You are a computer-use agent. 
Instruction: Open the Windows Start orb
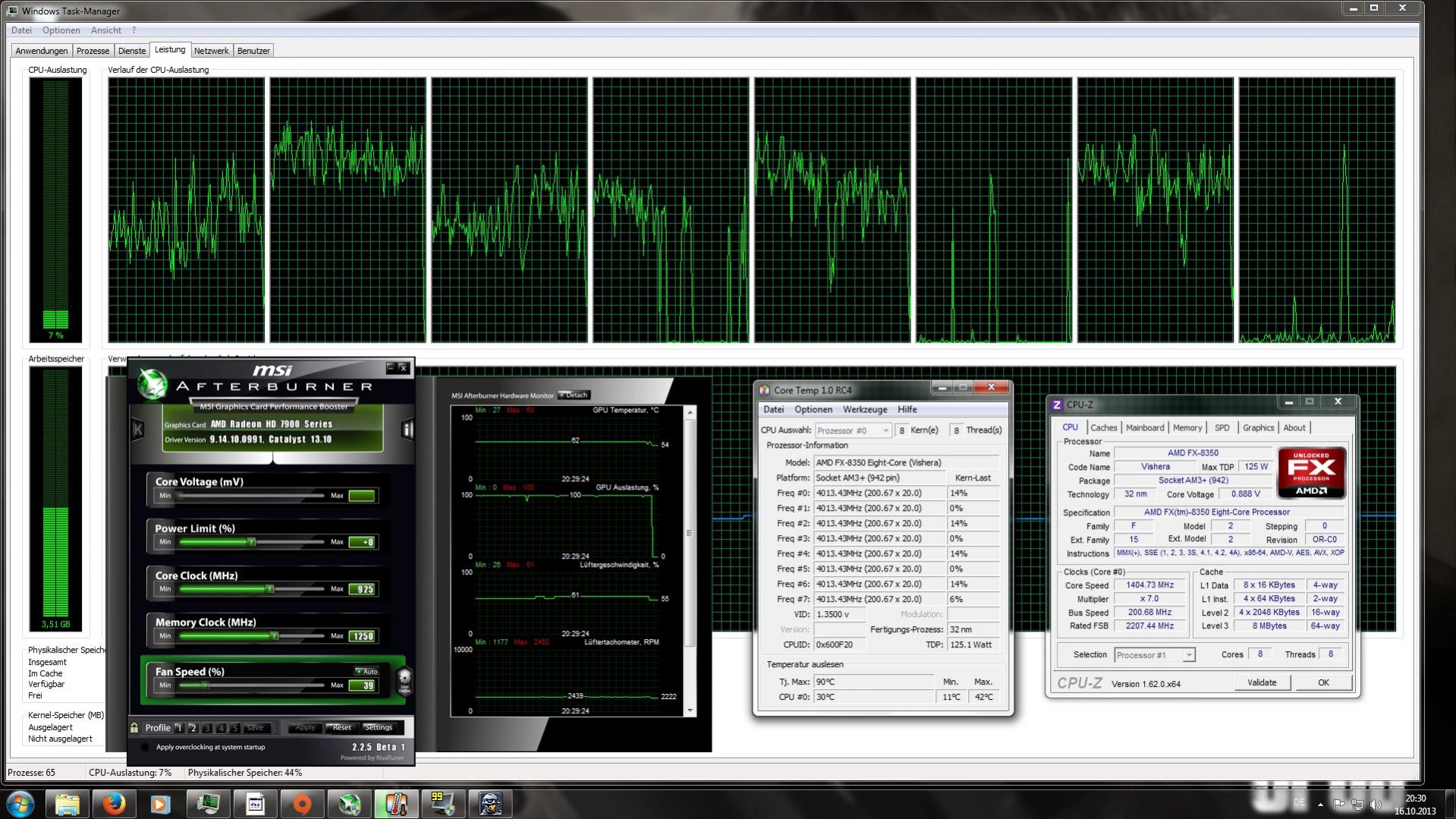point(20,804)
